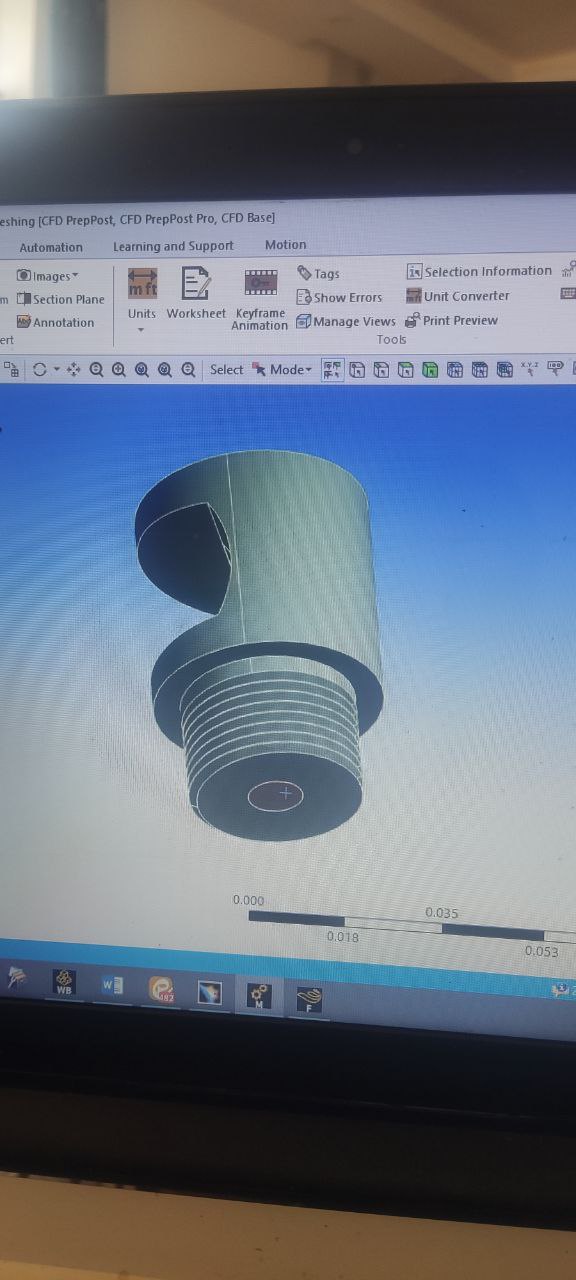Click Print Preview
Image resolution: width=576 pixels, height=1280 pixels.
pyautogui.click(x=451, y=320)
